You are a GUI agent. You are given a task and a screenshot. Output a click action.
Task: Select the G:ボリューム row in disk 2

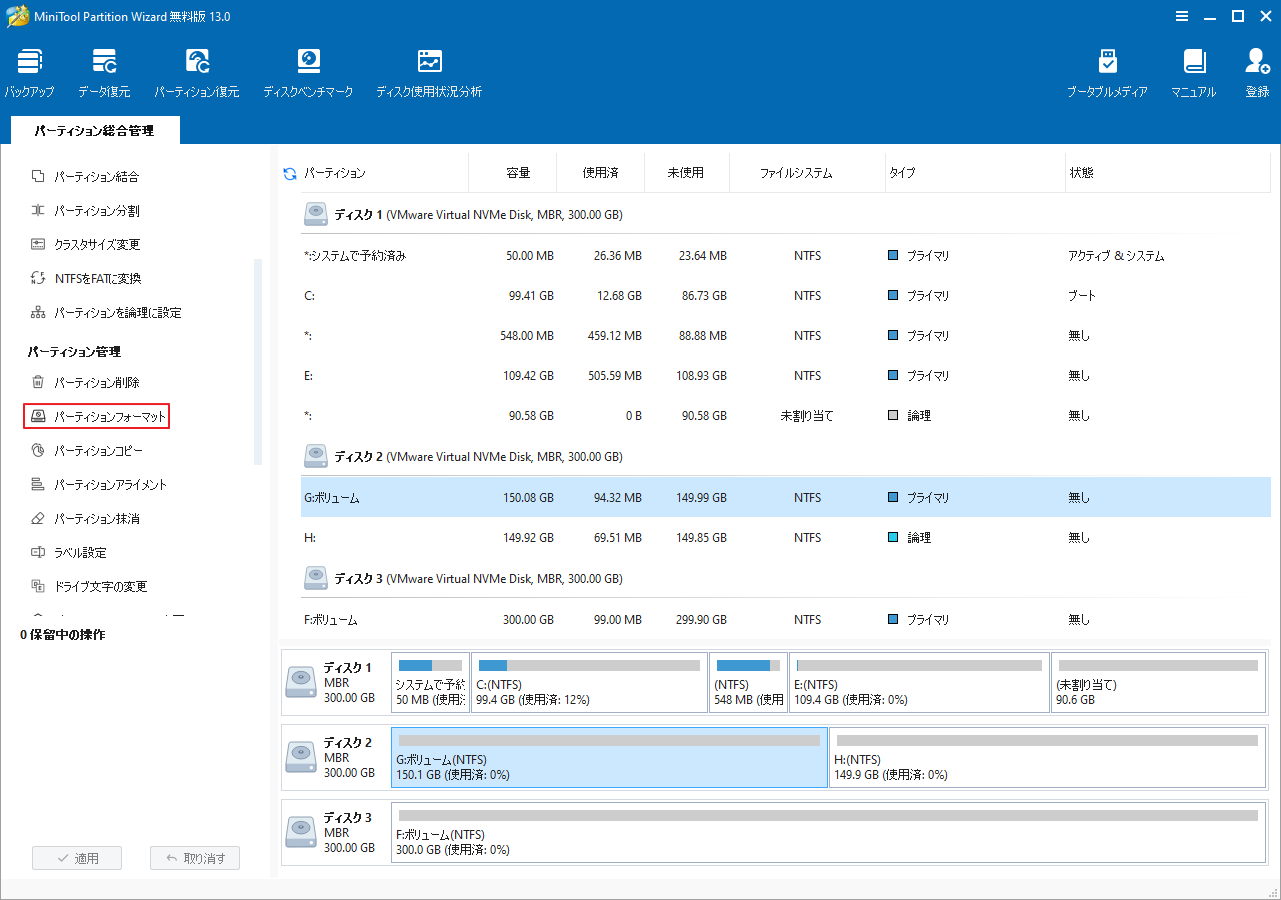(x=600, y=497)
